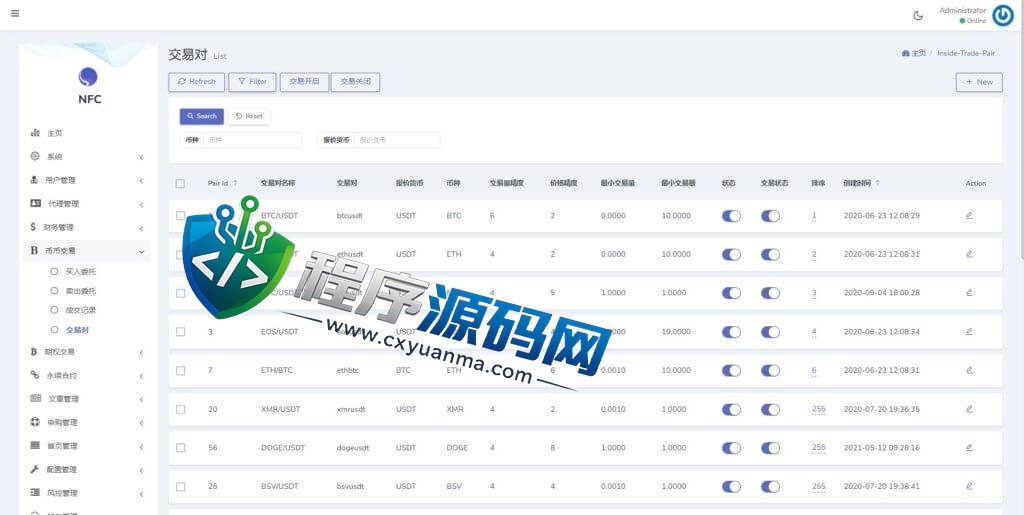Toggle 状态 switch for BSV/USDT

(x=731, y=486)
